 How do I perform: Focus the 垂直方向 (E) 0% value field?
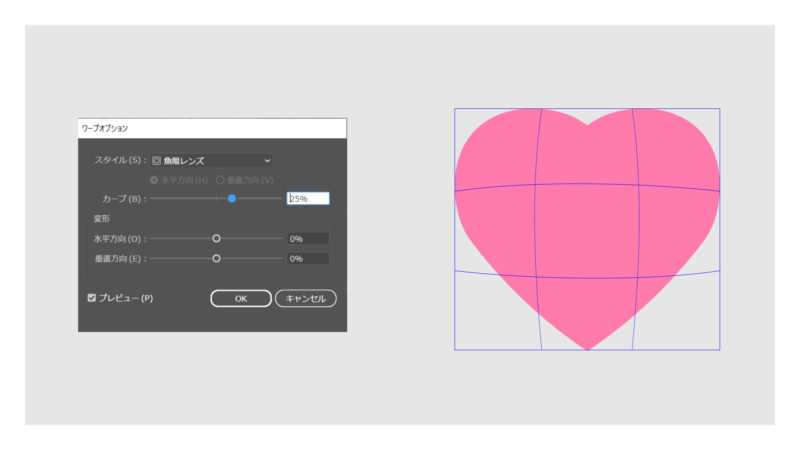[308, 258]
